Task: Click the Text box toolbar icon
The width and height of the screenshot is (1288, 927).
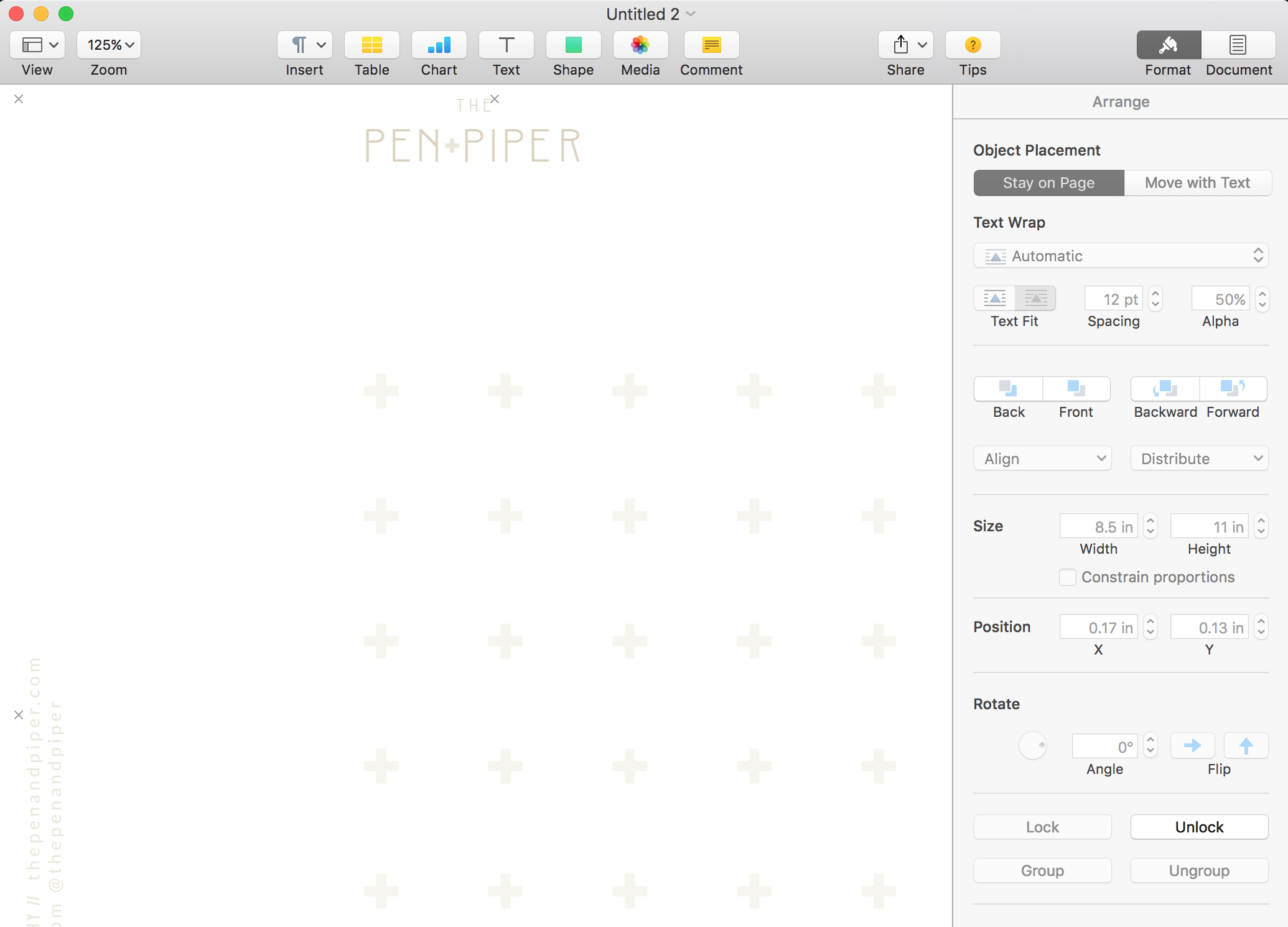Action: pyautogui.click(x=506, y=45)
